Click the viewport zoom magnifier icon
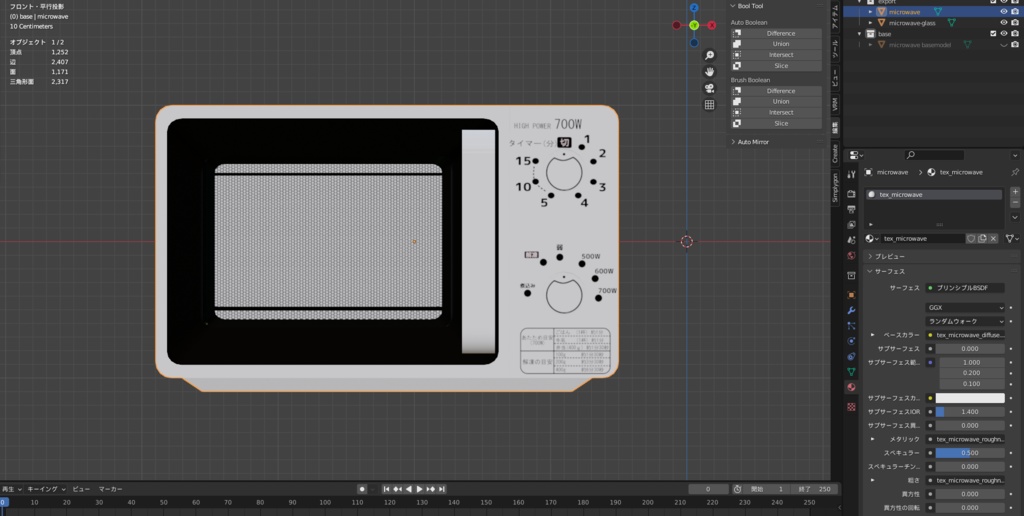This screenshot has width=1024, height=516. (x=710, y=56)
